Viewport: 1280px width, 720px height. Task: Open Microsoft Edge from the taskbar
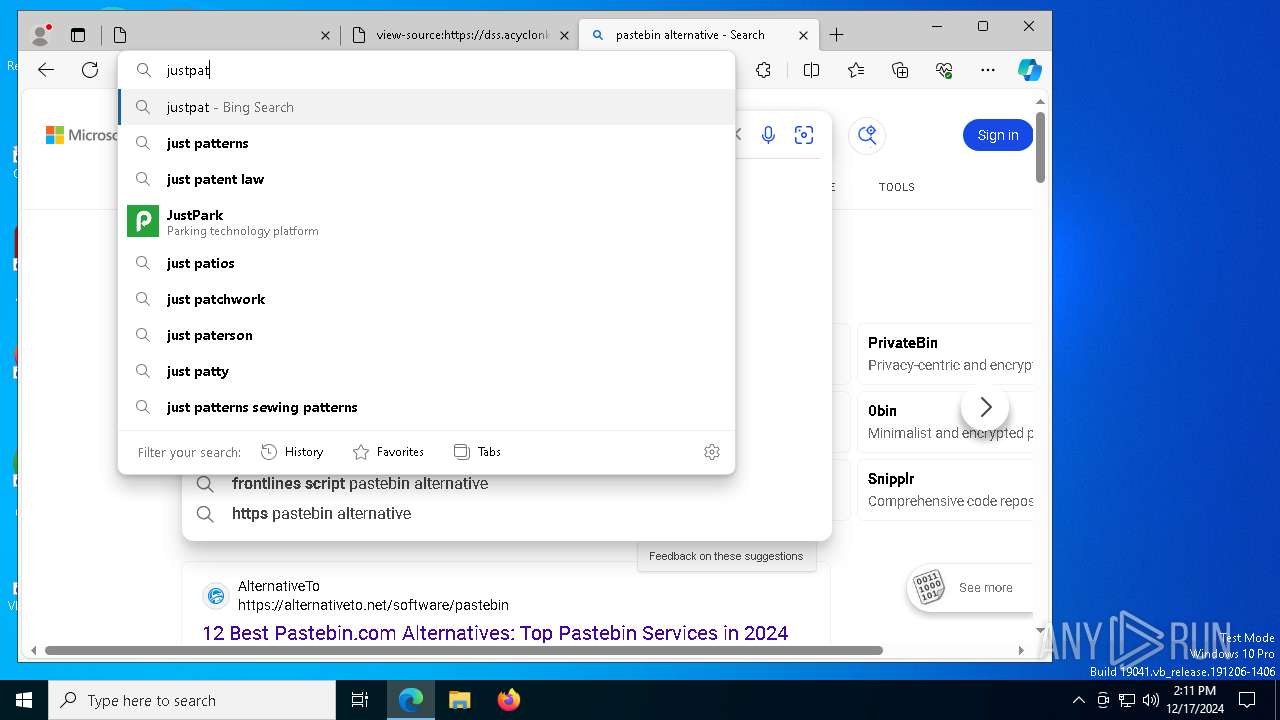pyautogui.click(x=411, y=700)
